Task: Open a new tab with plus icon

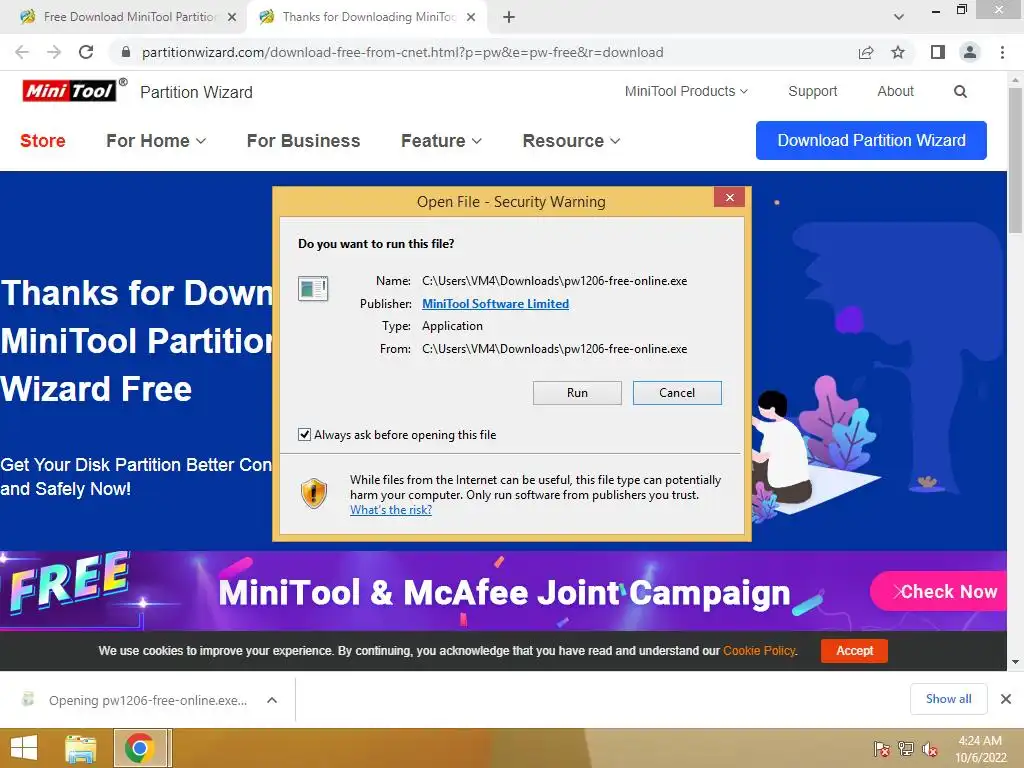Action: point(509,17)
